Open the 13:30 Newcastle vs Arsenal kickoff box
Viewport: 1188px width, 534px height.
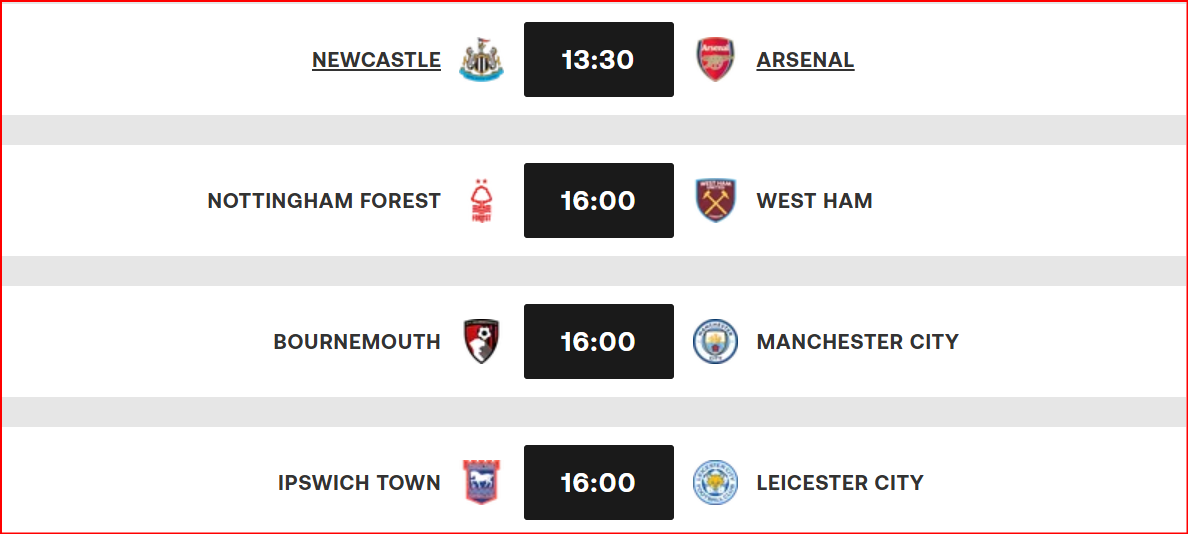point(599,59)
